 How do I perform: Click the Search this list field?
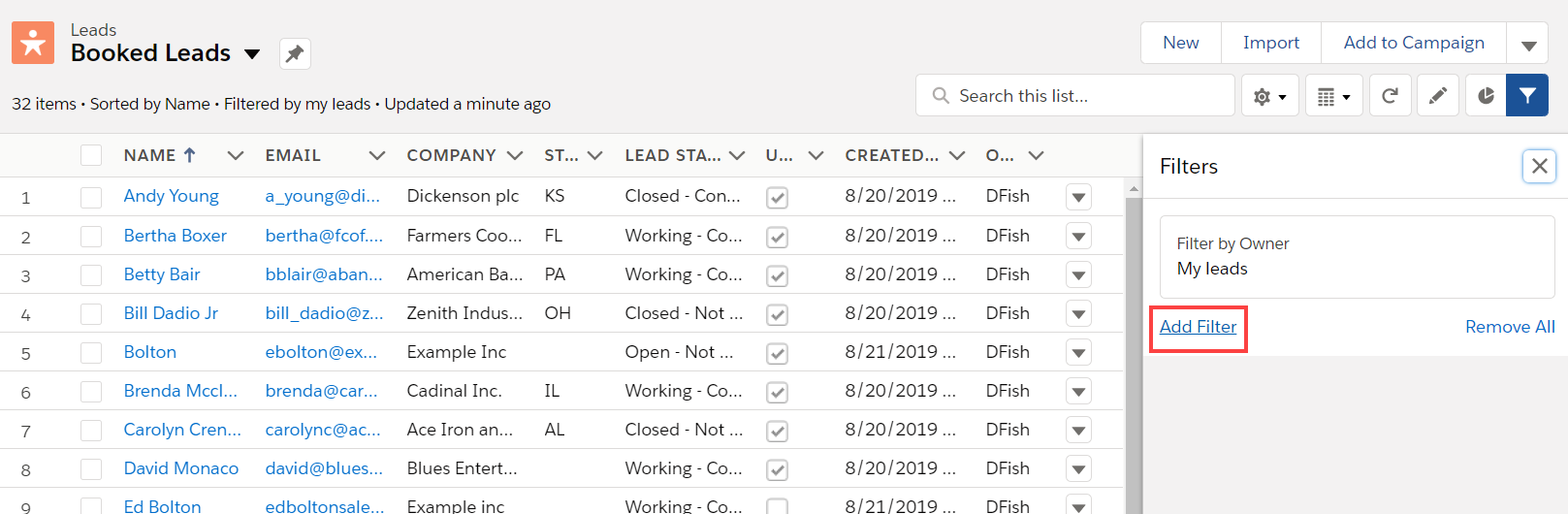(x=1076, y=96)
